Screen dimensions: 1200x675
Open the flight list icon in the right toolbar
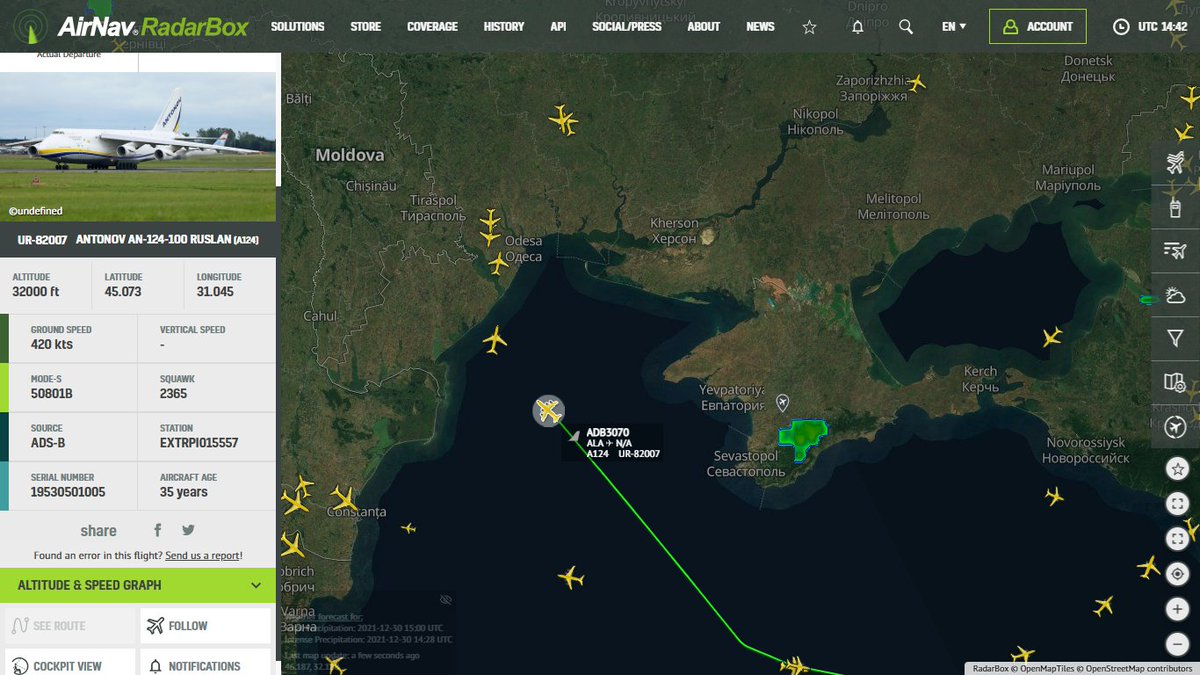coord(1175,251)
